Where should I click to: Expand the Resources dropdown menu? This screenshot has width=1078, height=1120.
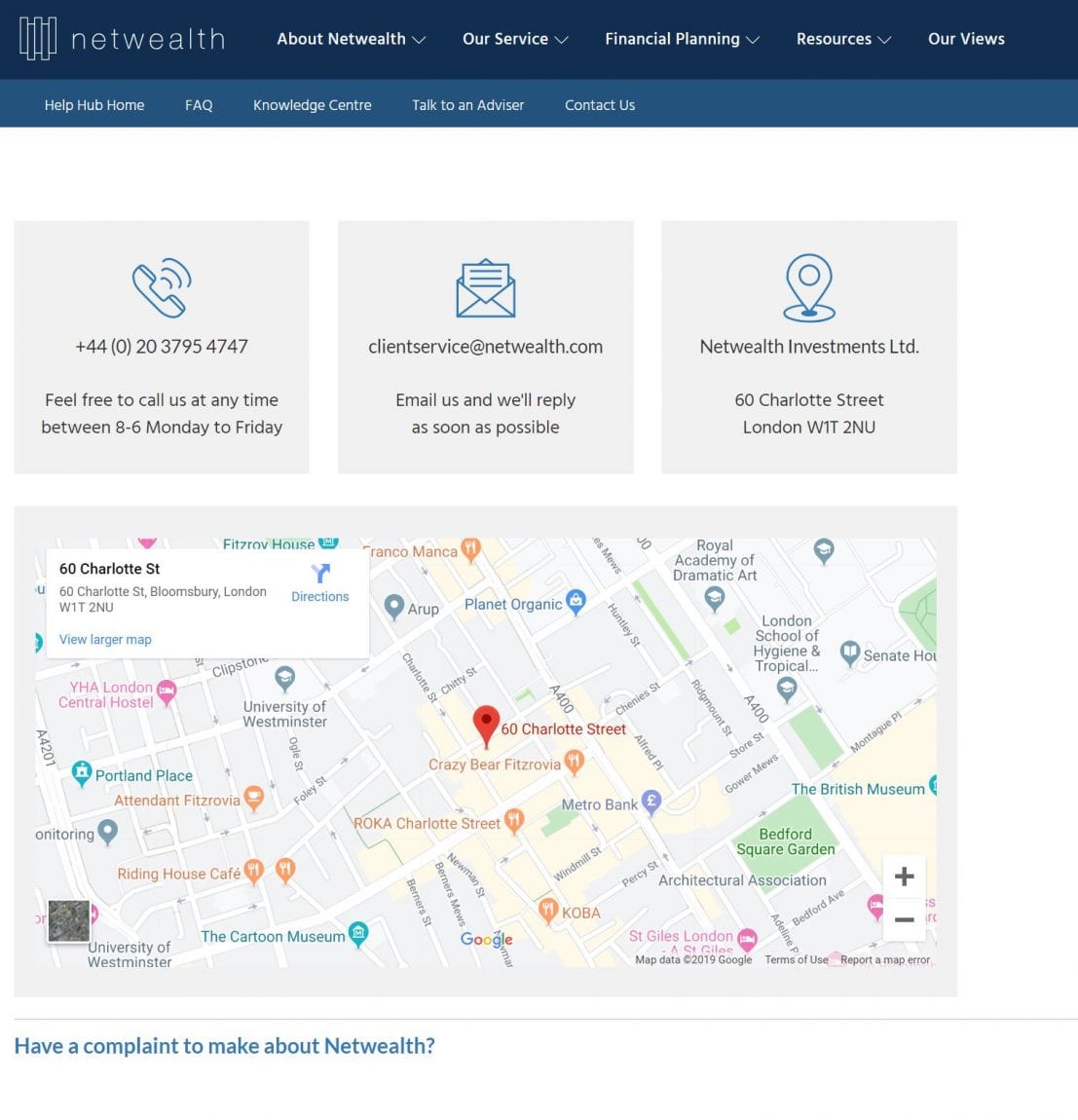843,39
